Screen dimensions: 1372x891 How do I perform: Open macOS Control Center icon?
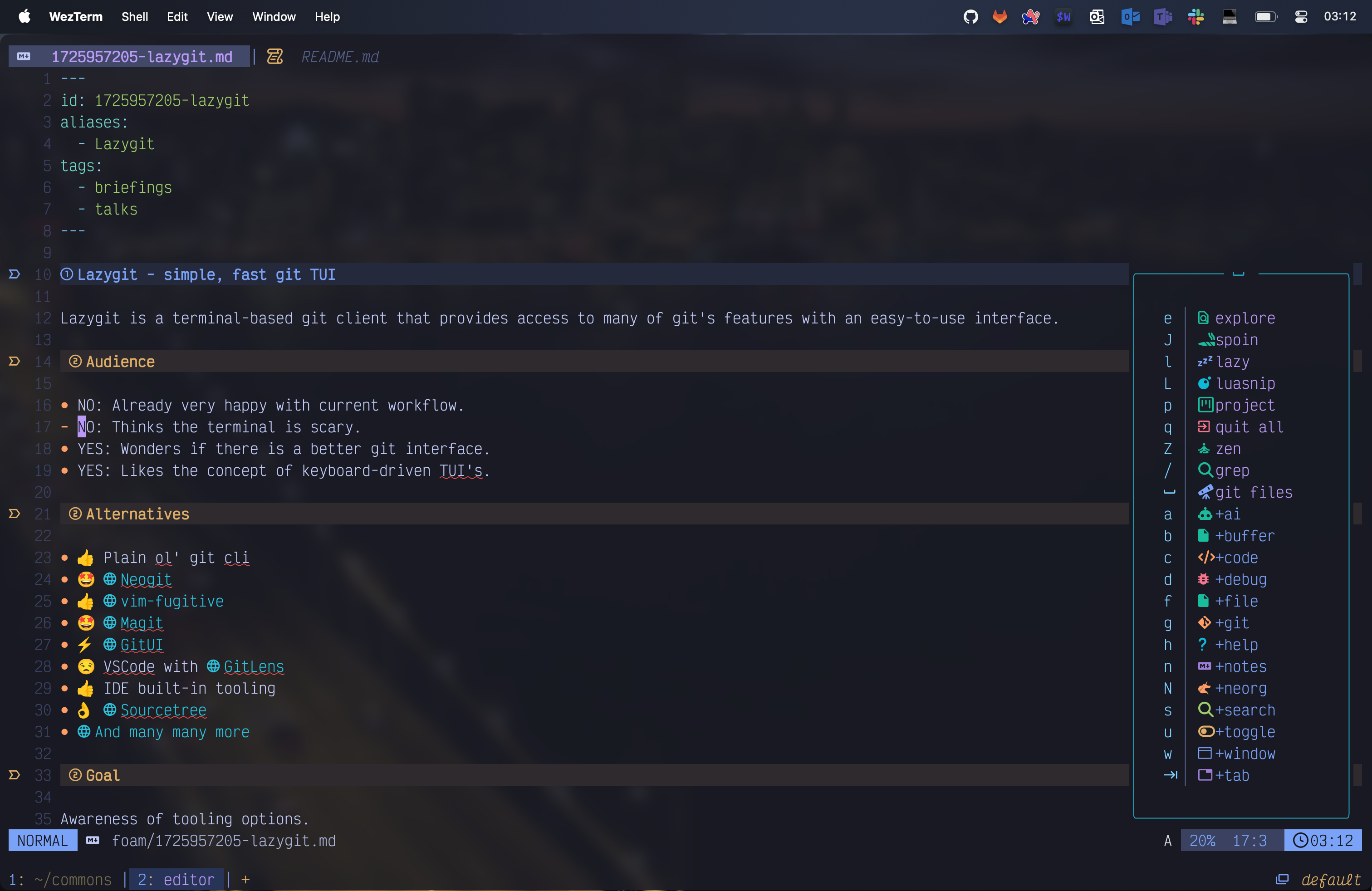(1301, 17)
